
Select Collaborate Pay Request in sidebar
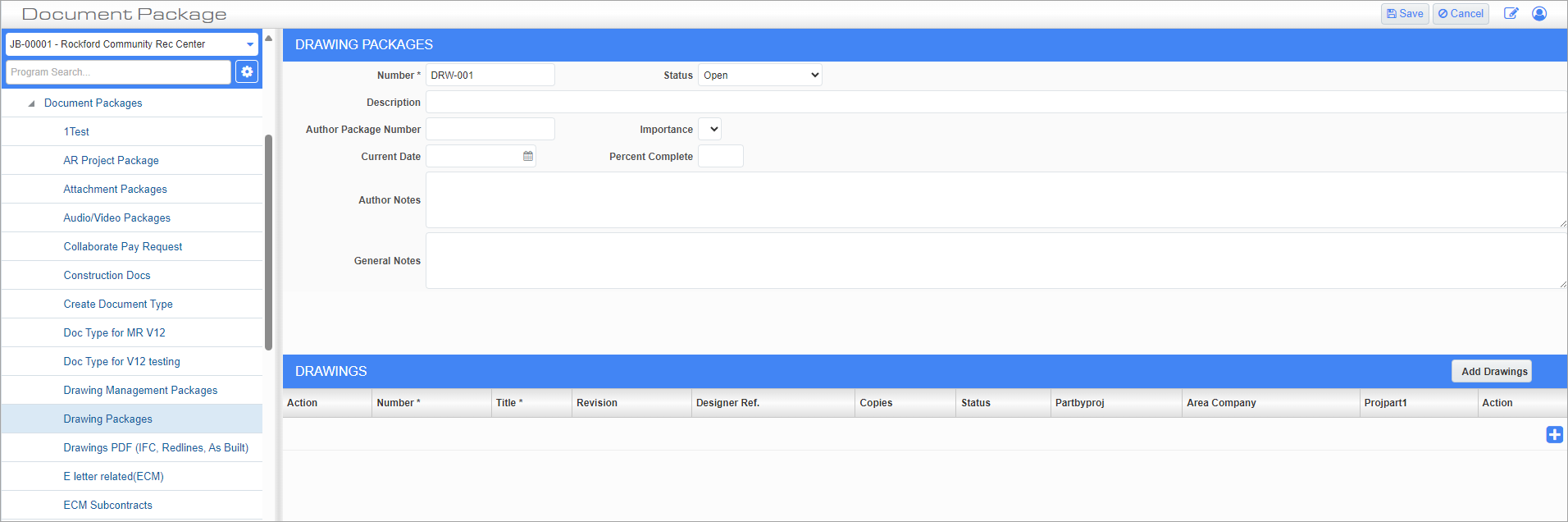[x=123, y=247]
